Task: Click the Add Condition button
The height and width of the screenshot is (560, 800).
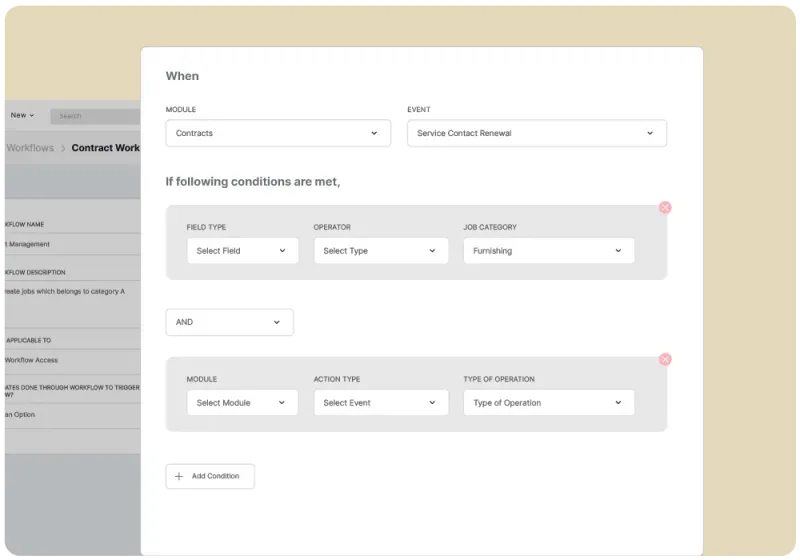Action: (210, 476)
